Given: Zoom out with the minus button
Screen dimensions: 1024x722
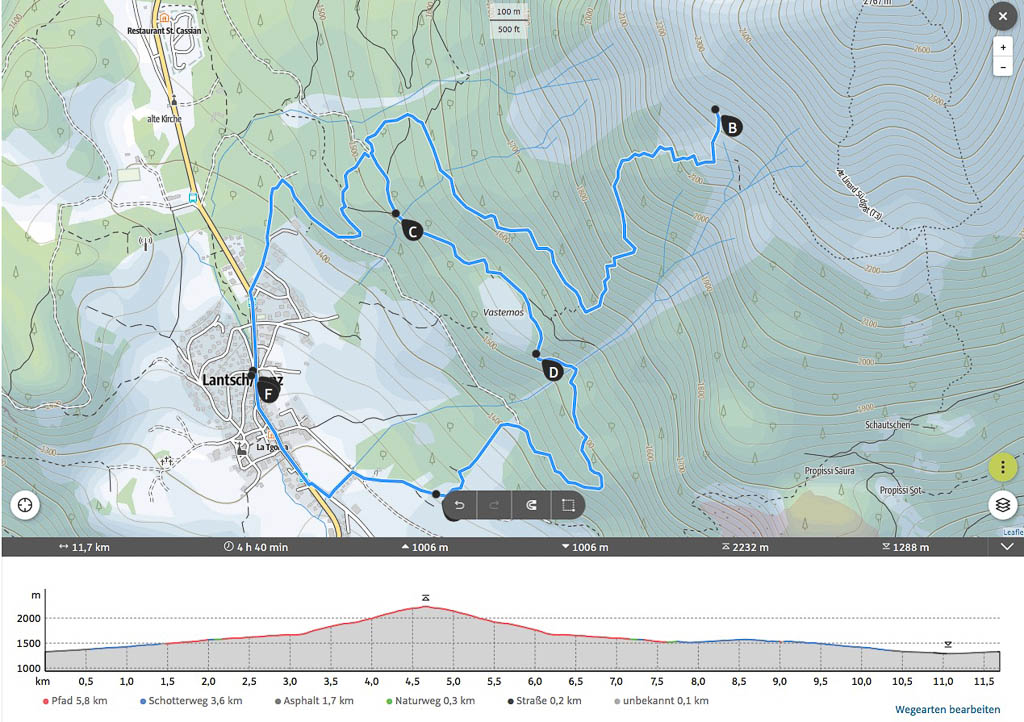Looking at the screenshot, I should [x=1003, y=67].
